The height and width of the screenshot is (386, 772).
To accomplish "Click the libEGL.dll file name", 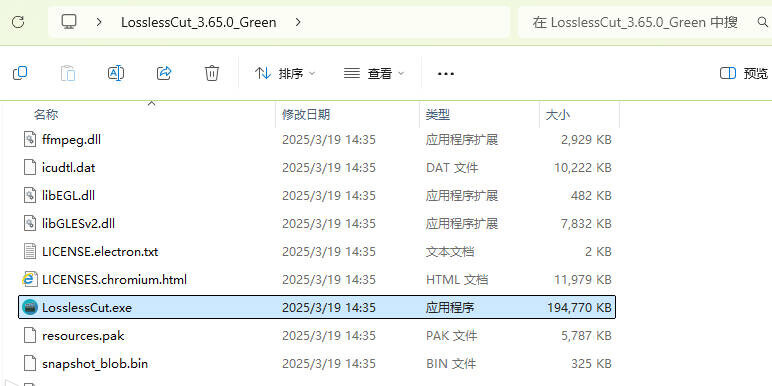I will click(x=68, y=195).
